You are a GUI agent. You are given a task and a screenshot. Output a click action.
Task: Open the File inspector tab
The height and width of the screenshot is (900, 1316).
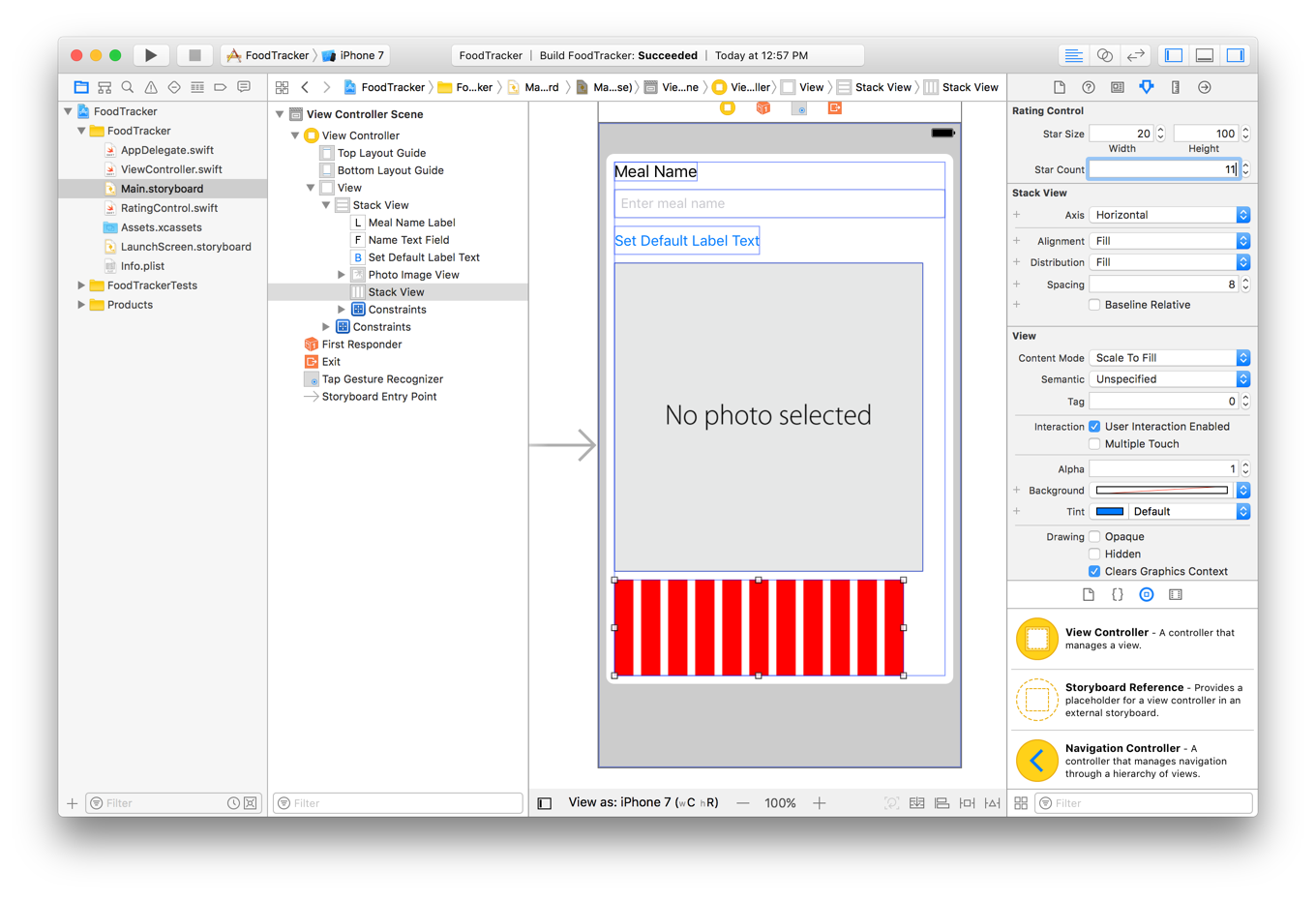click(x=1060, y=87)
